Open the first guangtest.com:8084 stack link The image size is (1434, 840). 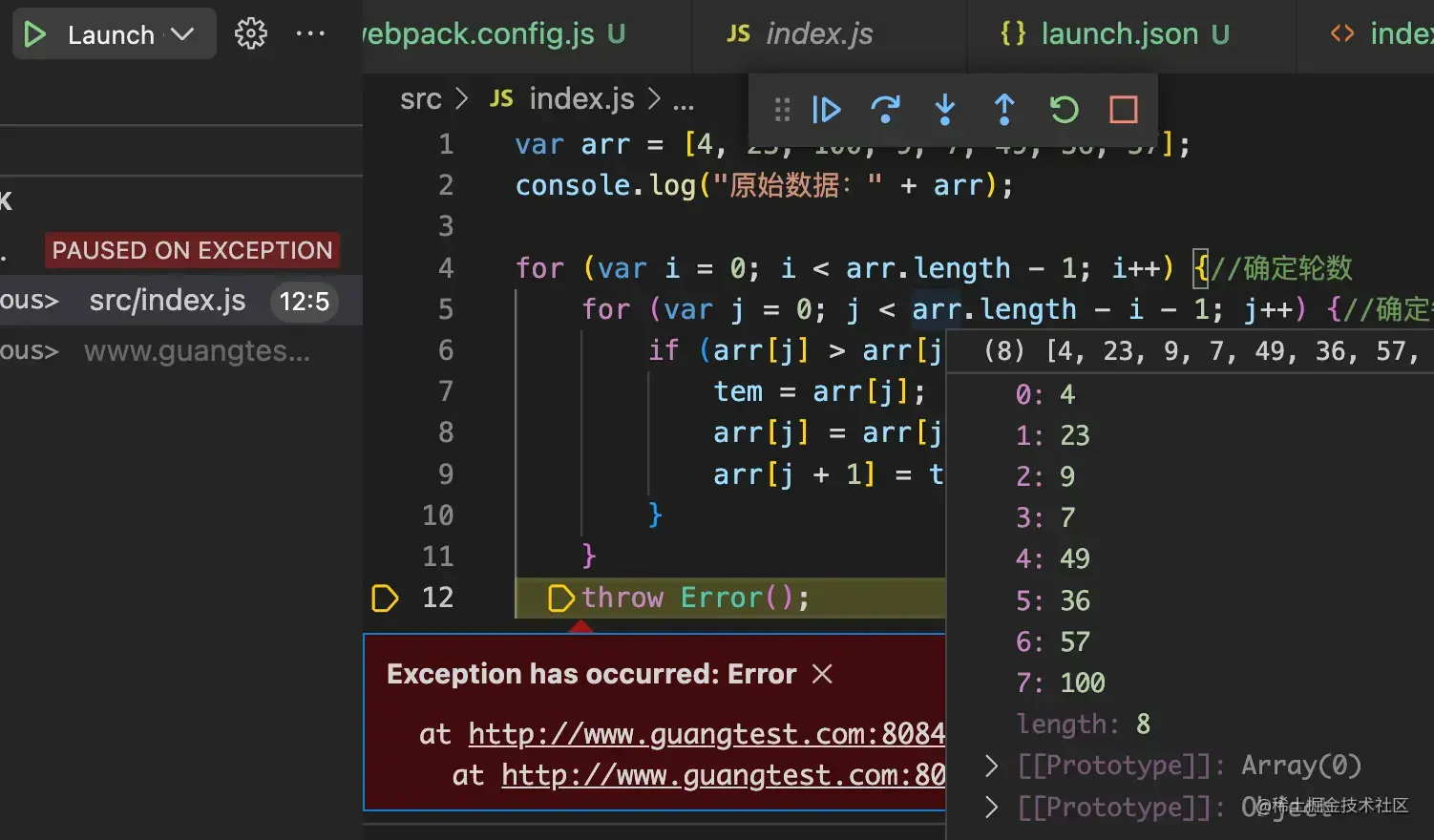coord(706,734)
